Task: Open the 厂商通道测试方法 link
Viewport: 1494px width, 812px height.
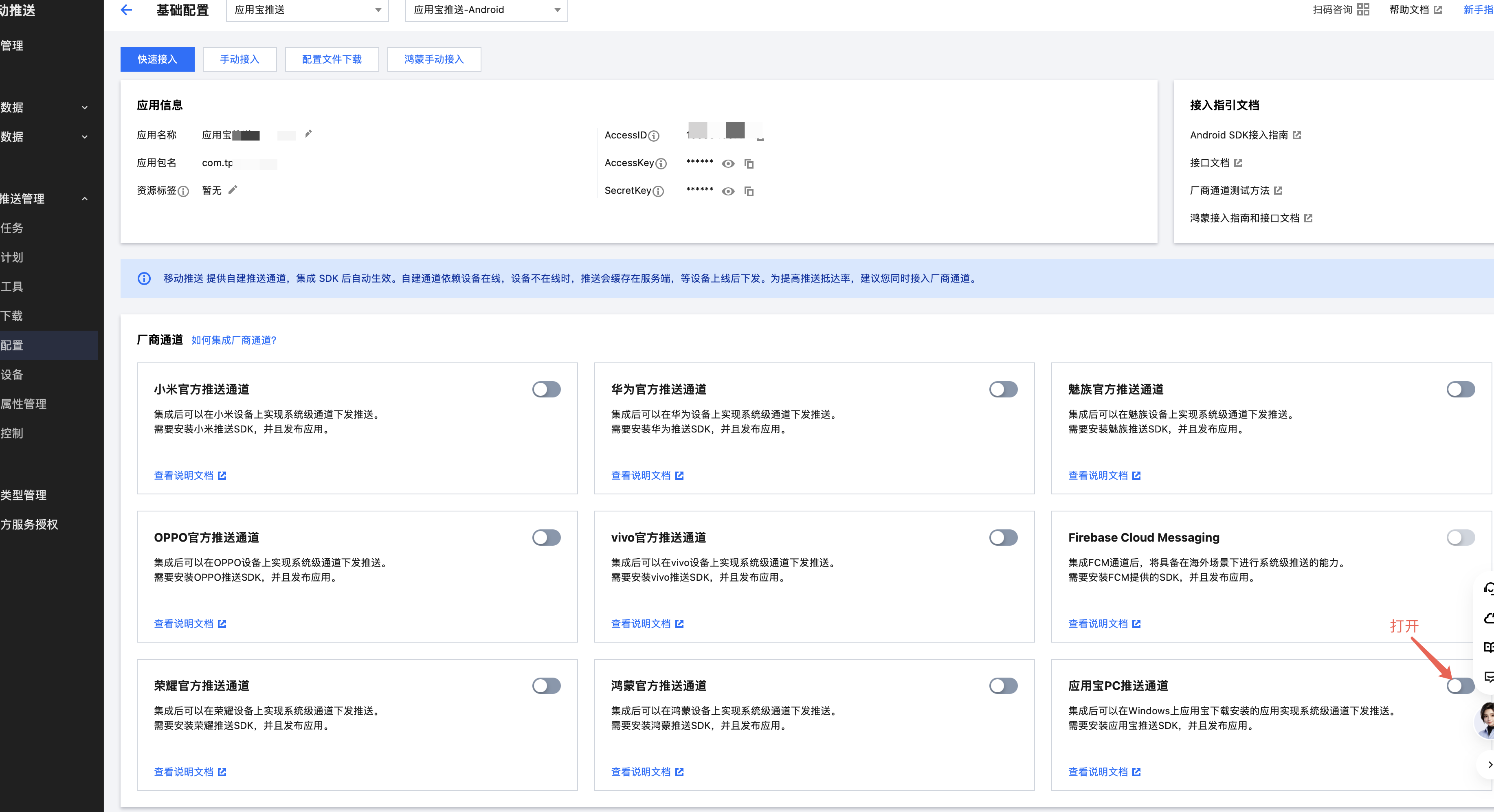Action: tap(1236, 191)
